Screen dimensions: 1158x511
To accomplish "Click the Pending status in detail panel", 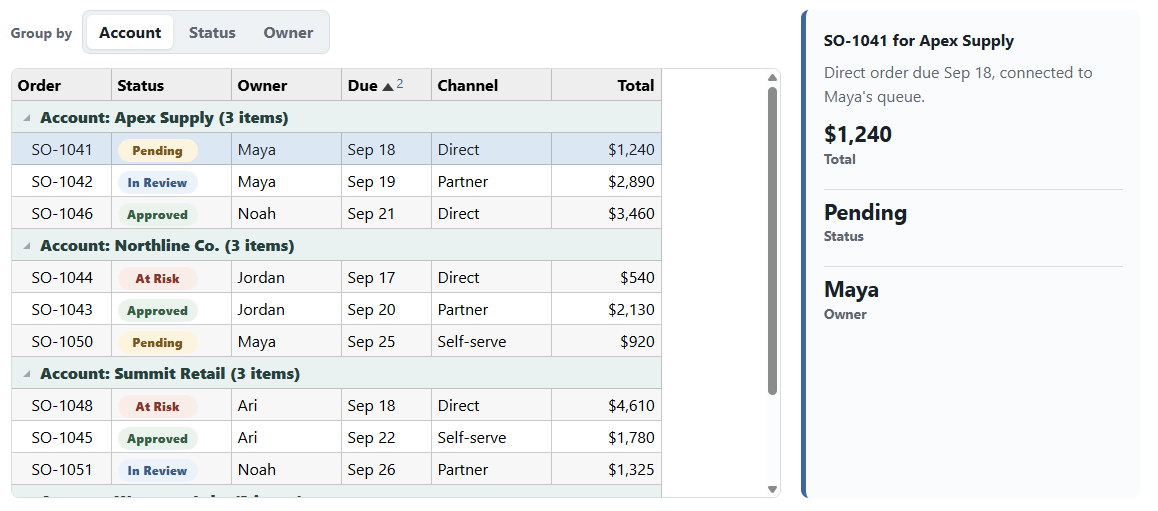I will [865, 213].
